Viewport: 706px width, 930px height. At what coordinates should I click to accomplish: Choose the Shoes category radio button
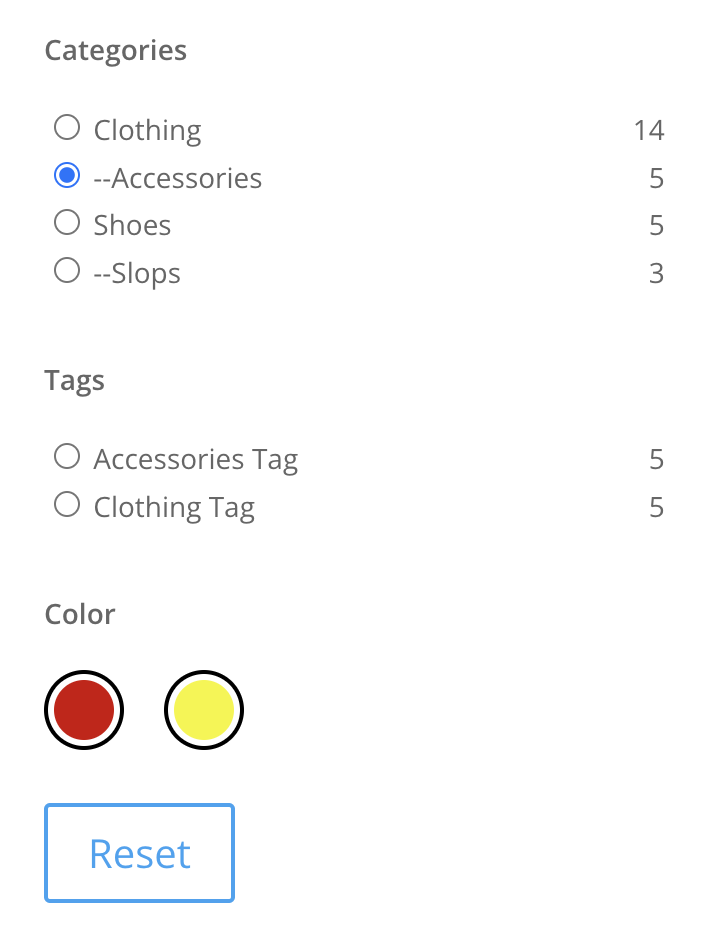(67, 223)
